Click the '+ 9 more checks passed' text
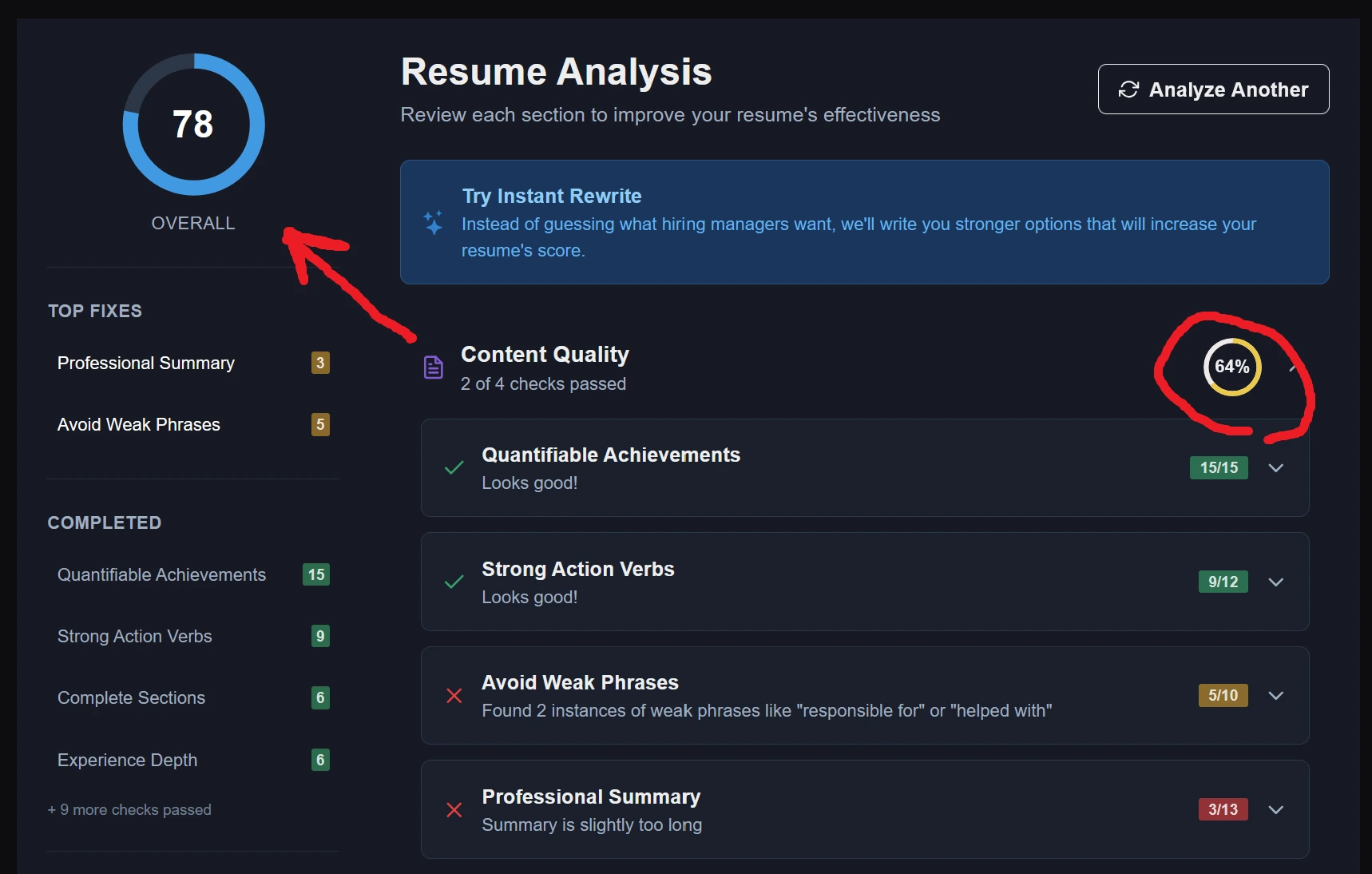Image resolution: width=1372 pixels, height=874 pixels. pyautogui.click(x=129, y=809)
